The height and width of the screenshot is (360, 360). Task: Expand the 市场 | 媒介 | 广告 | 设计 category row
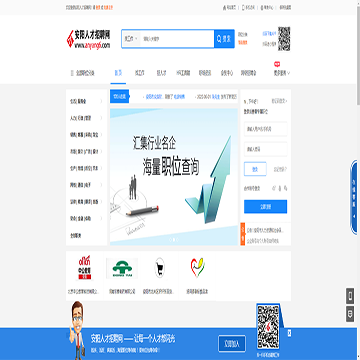pos(87,151)
